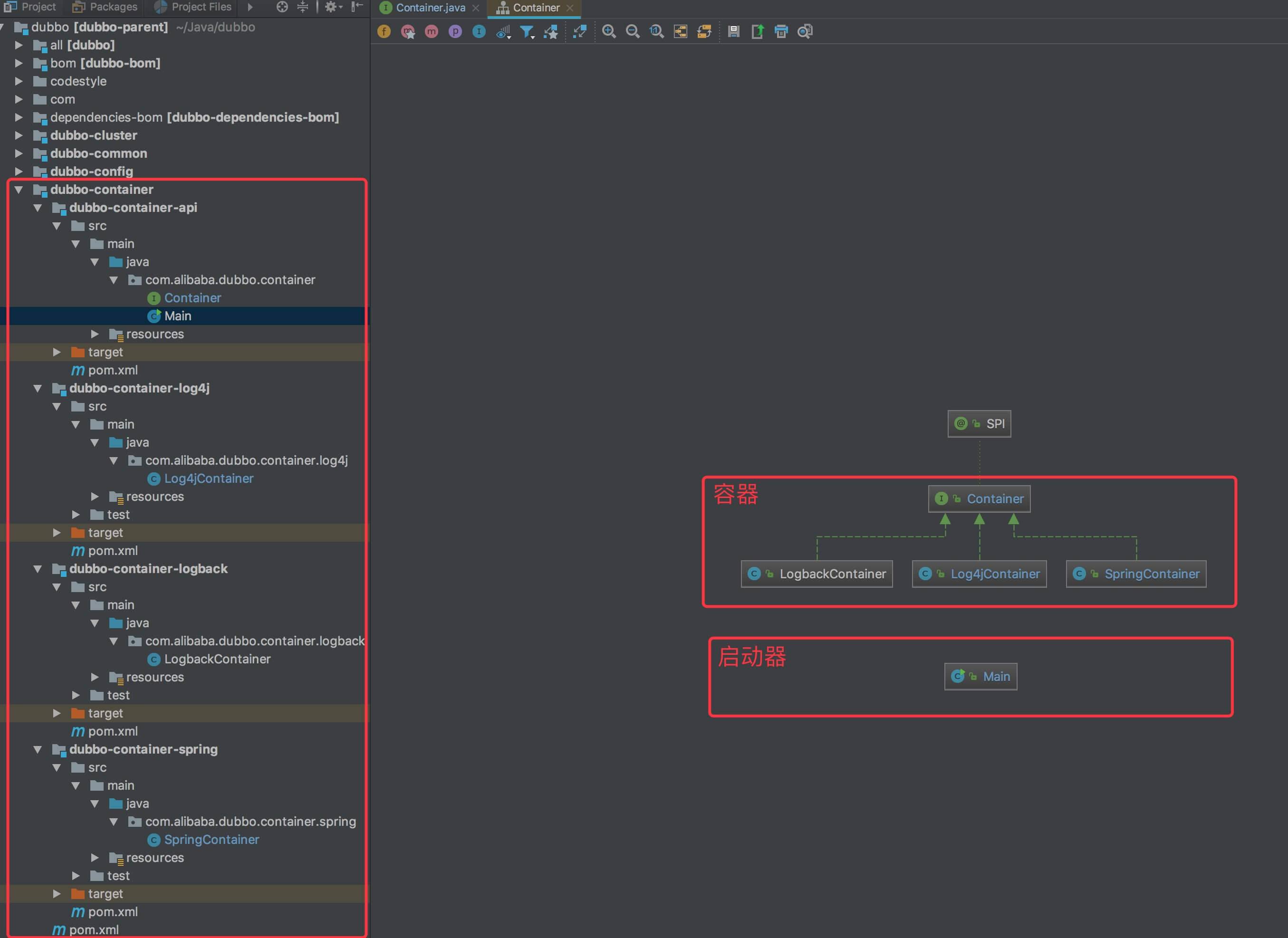Image resolution: width=1288 pixels, height=938 pixels.
Task: Expand the bom [dubbo-bom] module
Action: coord(18,63)
